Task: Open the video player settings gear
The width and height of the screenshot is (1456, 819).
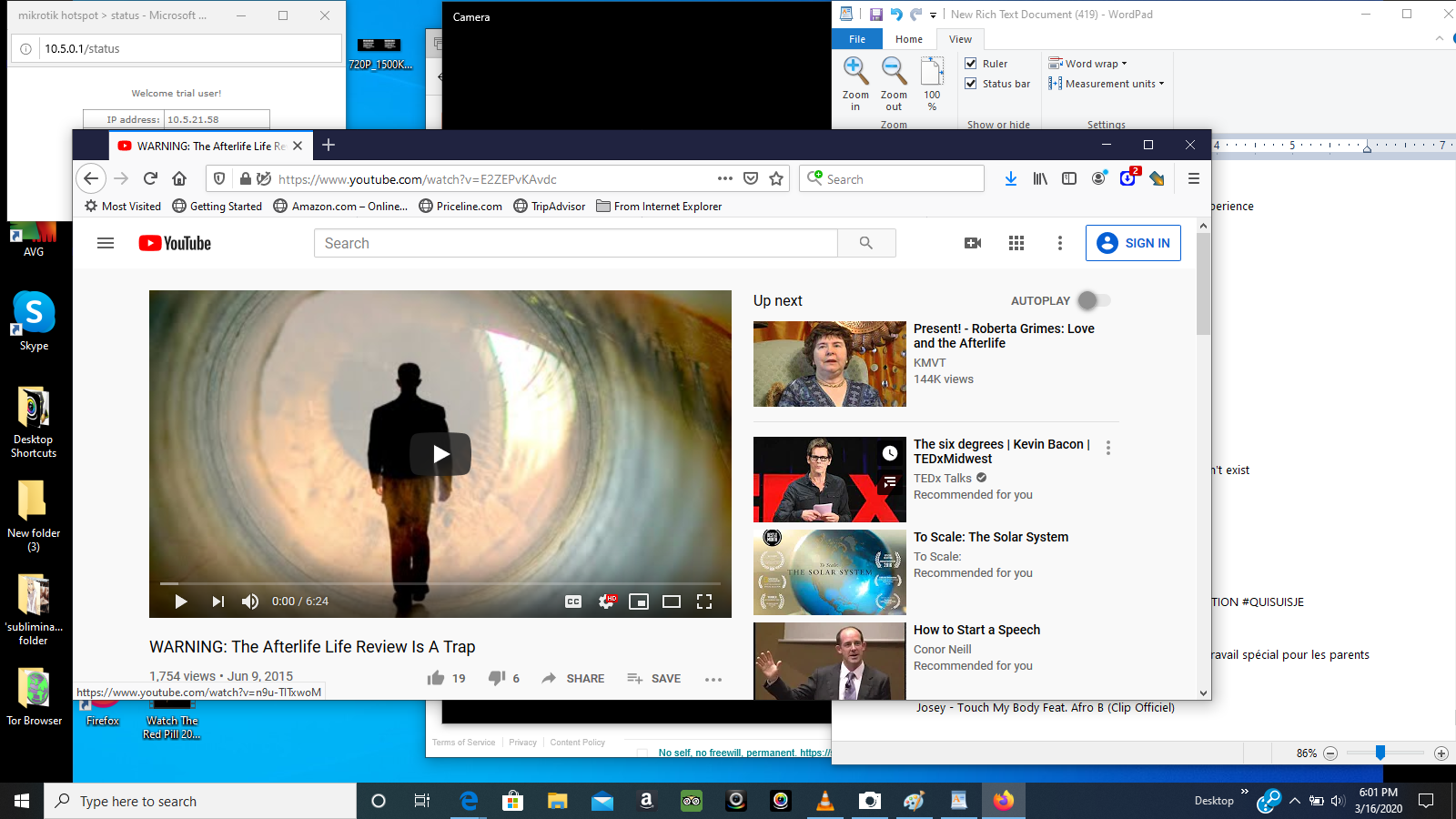Action: pyautogui.click(x=607, y=602)
